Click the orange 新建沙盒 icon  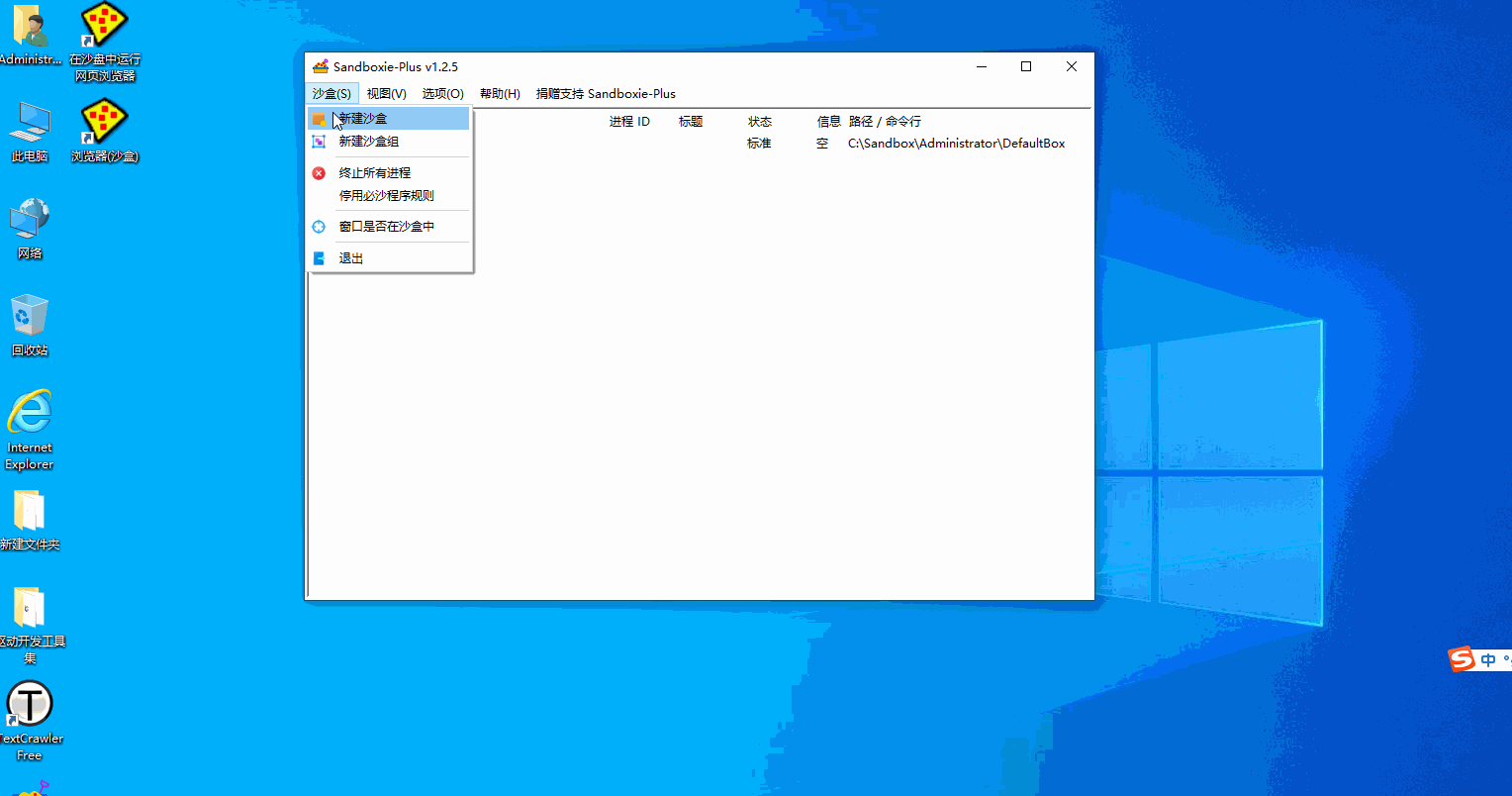click(x=319, y=119)
